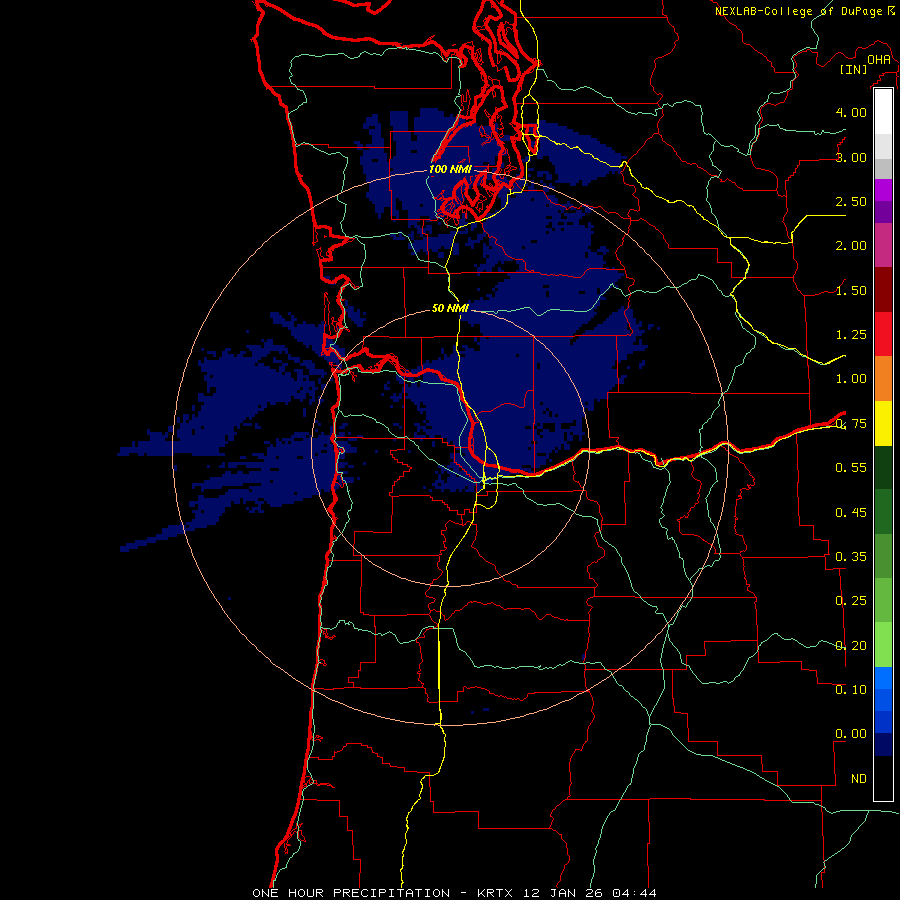The width and height of the screenshot is (900, 900).
Task: Click the yellow legend swatch beside 0.75
Action: coord(883,423)
